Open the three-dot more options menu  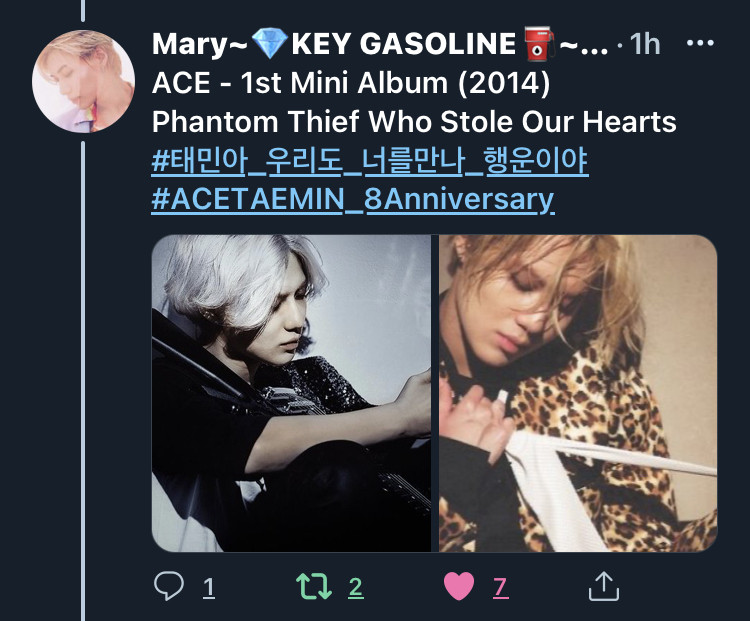pyautogui.click(x=700, y=43)
